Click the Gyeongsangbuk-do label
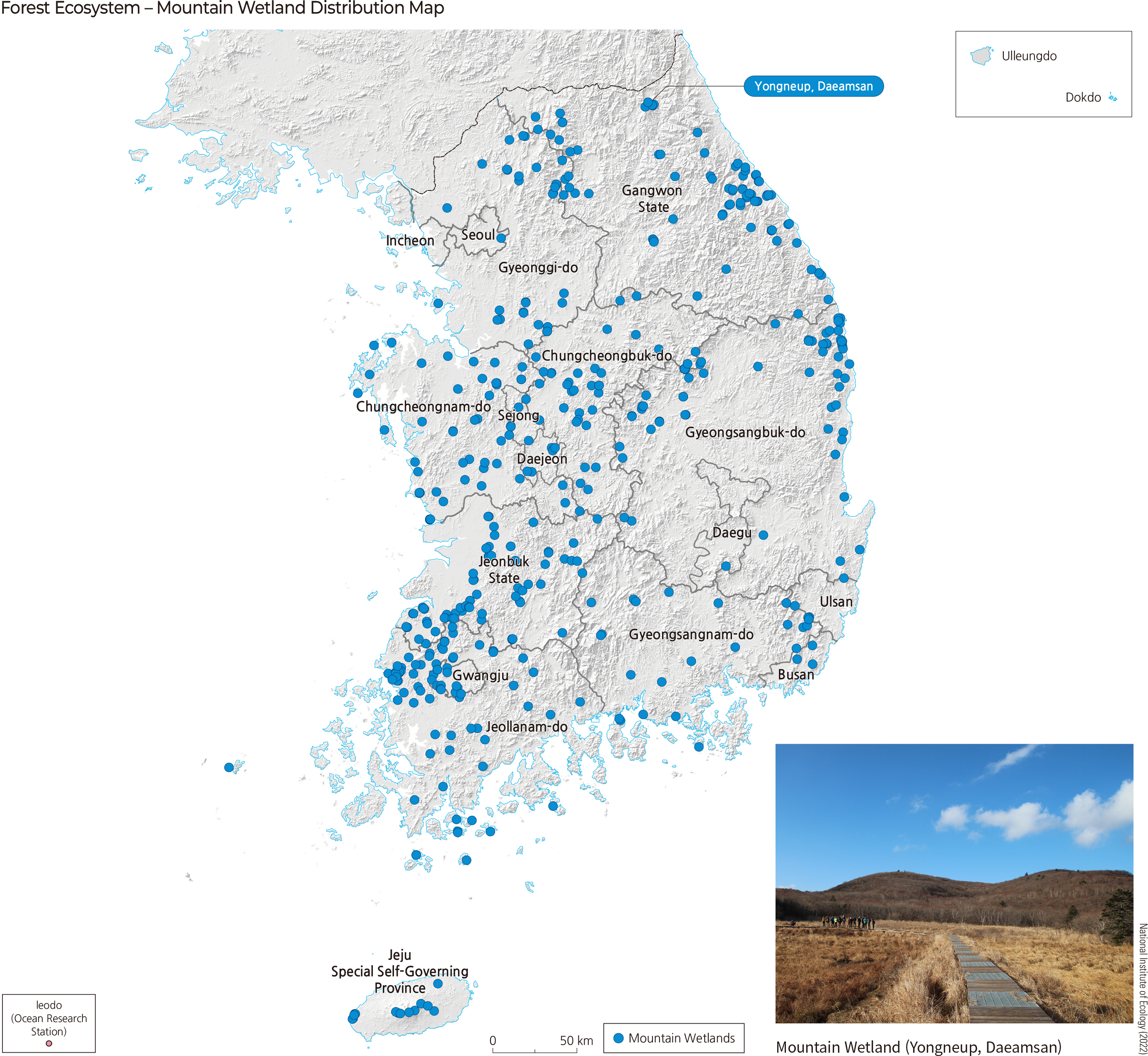Image resolution: width=1148 pixels, height=1056 pixels. pyautogui.click(x=745, y=432)
